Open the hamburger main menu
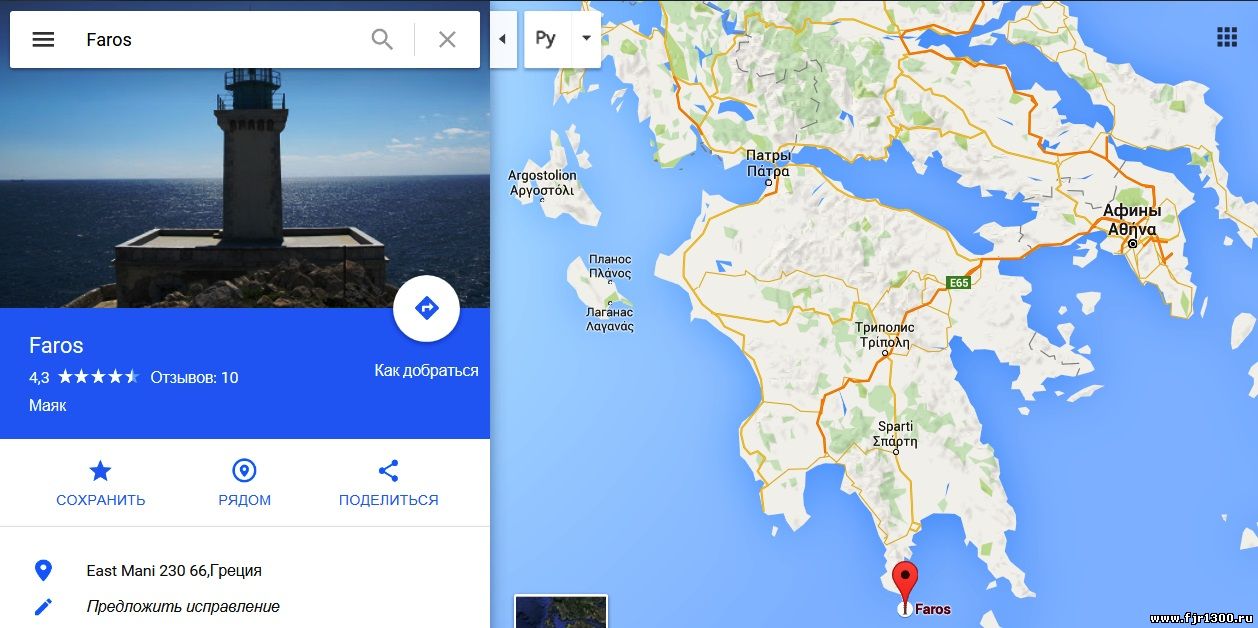 pos(43,39)
